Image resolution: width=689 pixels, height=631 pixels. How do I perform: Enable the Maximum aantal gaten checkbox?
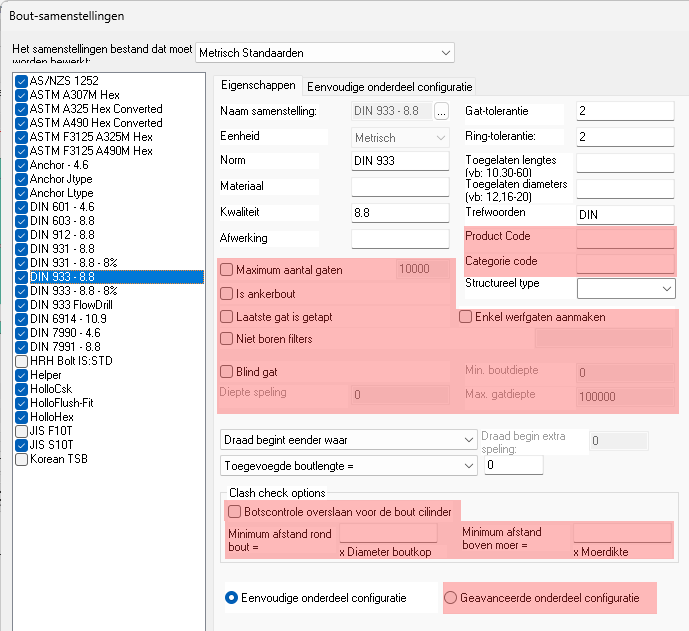227,270
